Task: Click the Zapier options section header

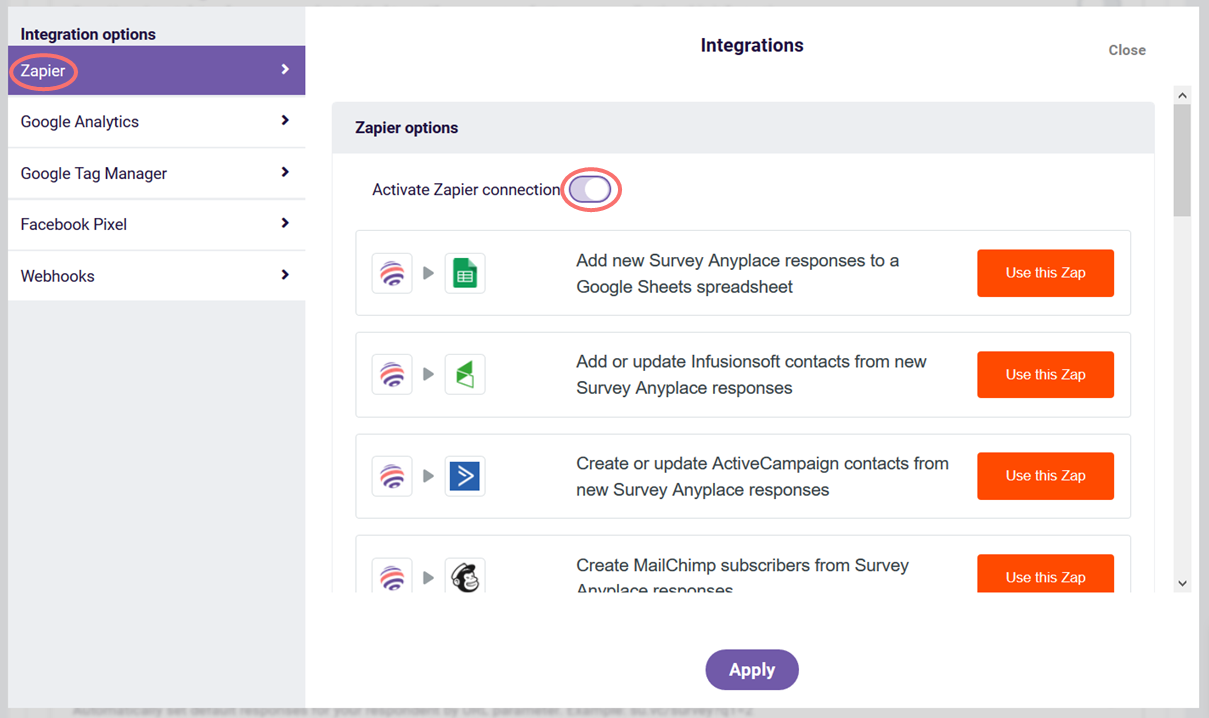Action: 743,128
